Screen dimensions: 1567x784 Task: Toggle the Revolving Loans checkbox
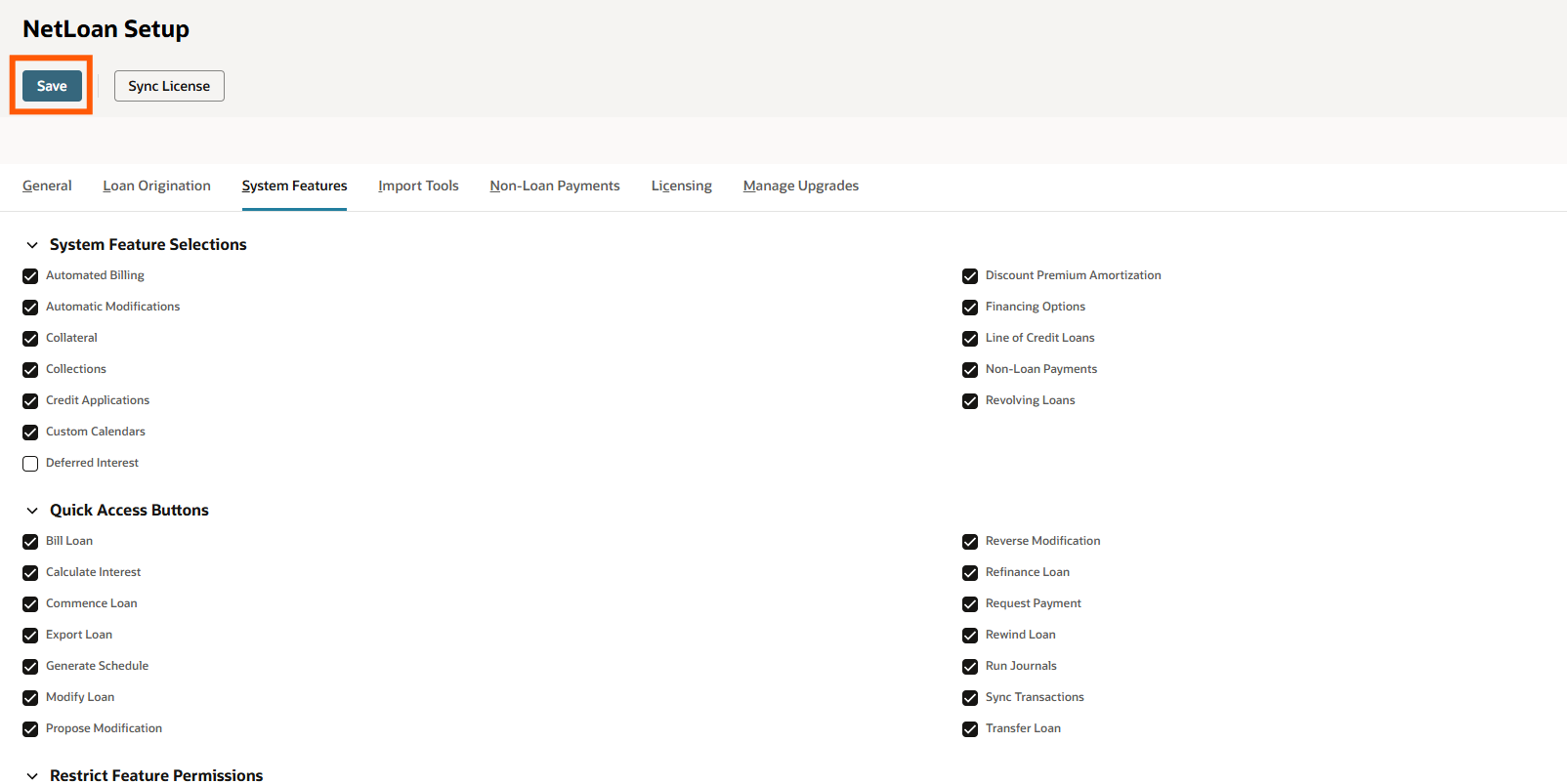[970, 401]
